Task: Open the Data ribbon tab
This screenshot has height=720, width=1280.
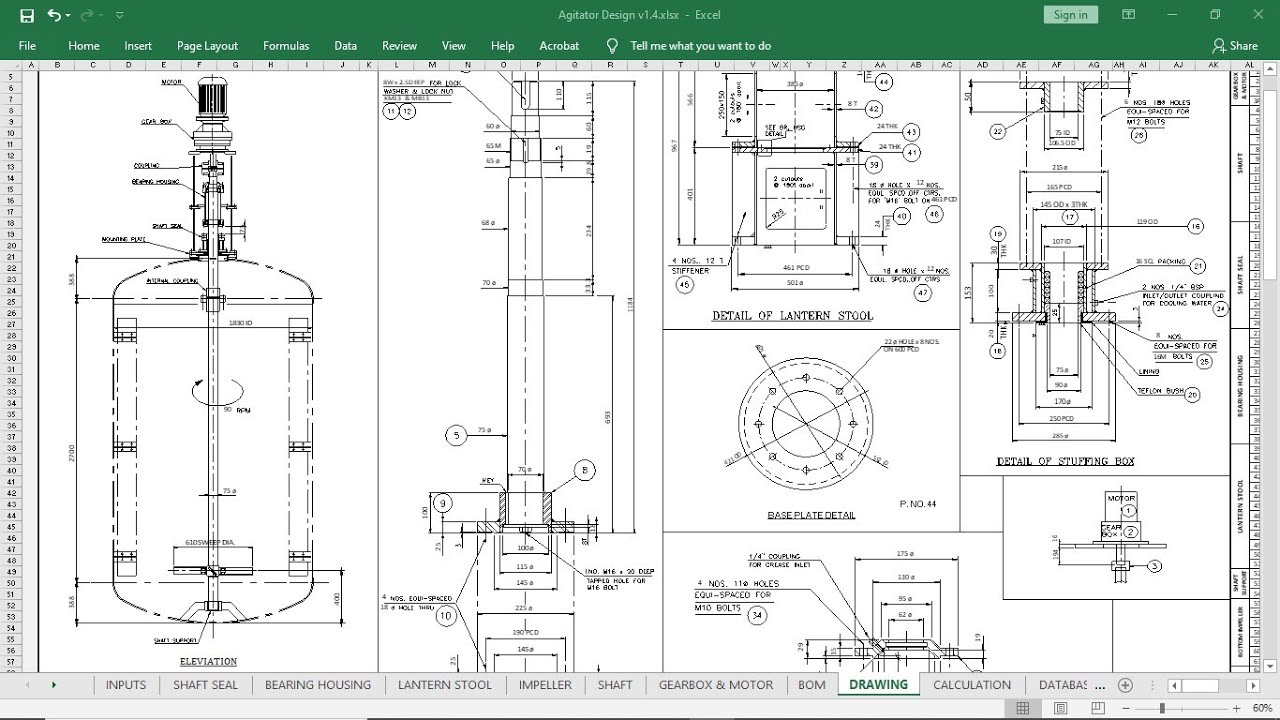Action: click(x=345, y=45)
